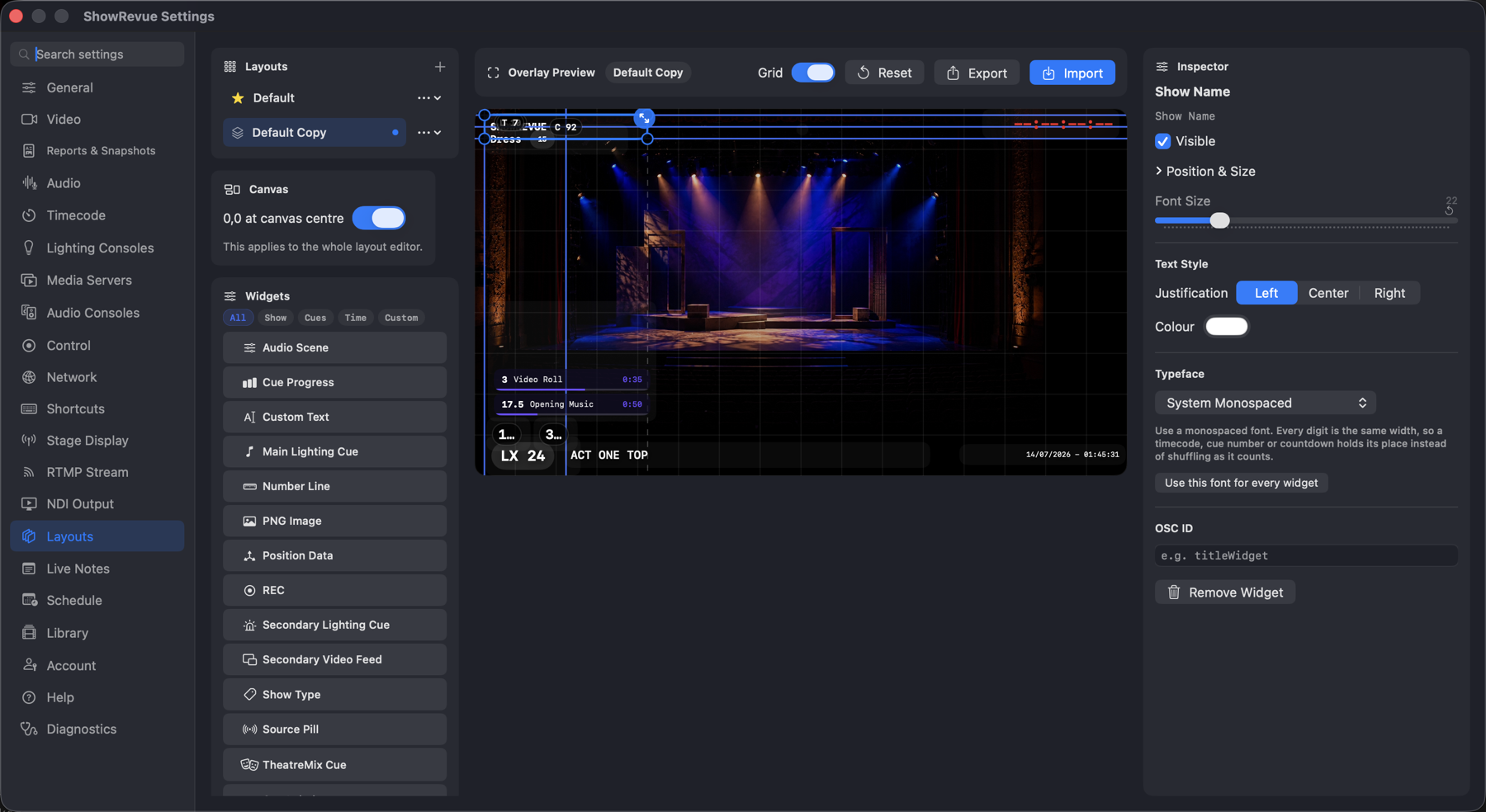
Task: Open Lighting Consoles settings
Action: click(x=97, y=248)
